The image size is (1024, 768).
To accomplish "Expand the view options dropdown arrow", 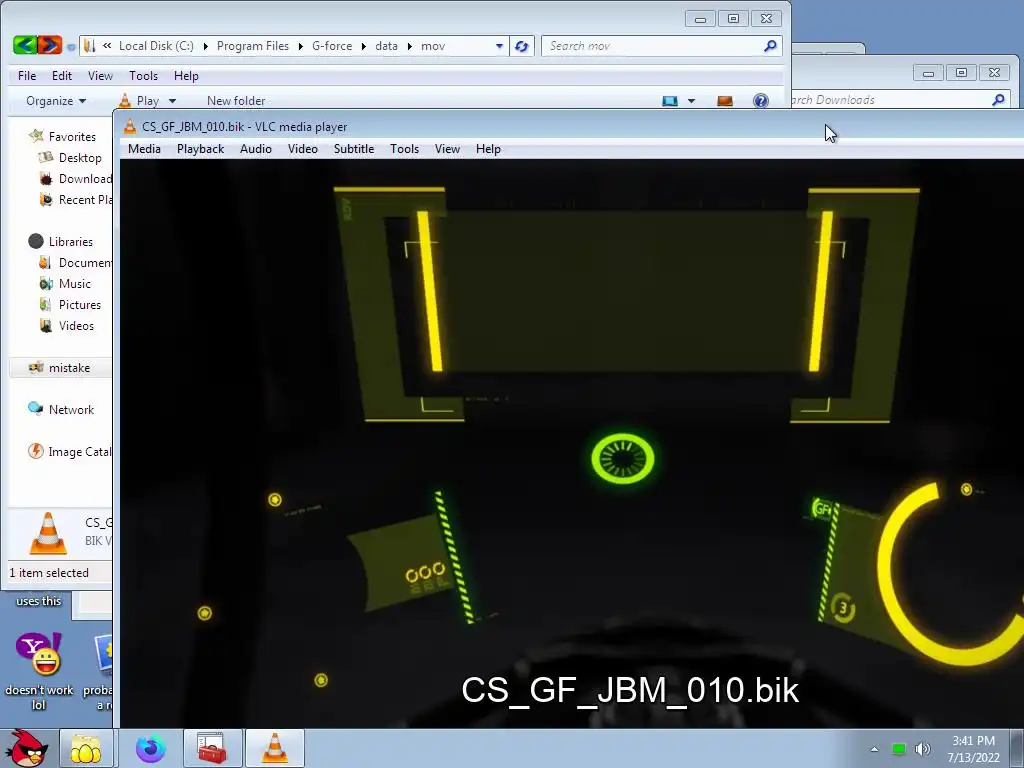I will click(x=692, y=101).
